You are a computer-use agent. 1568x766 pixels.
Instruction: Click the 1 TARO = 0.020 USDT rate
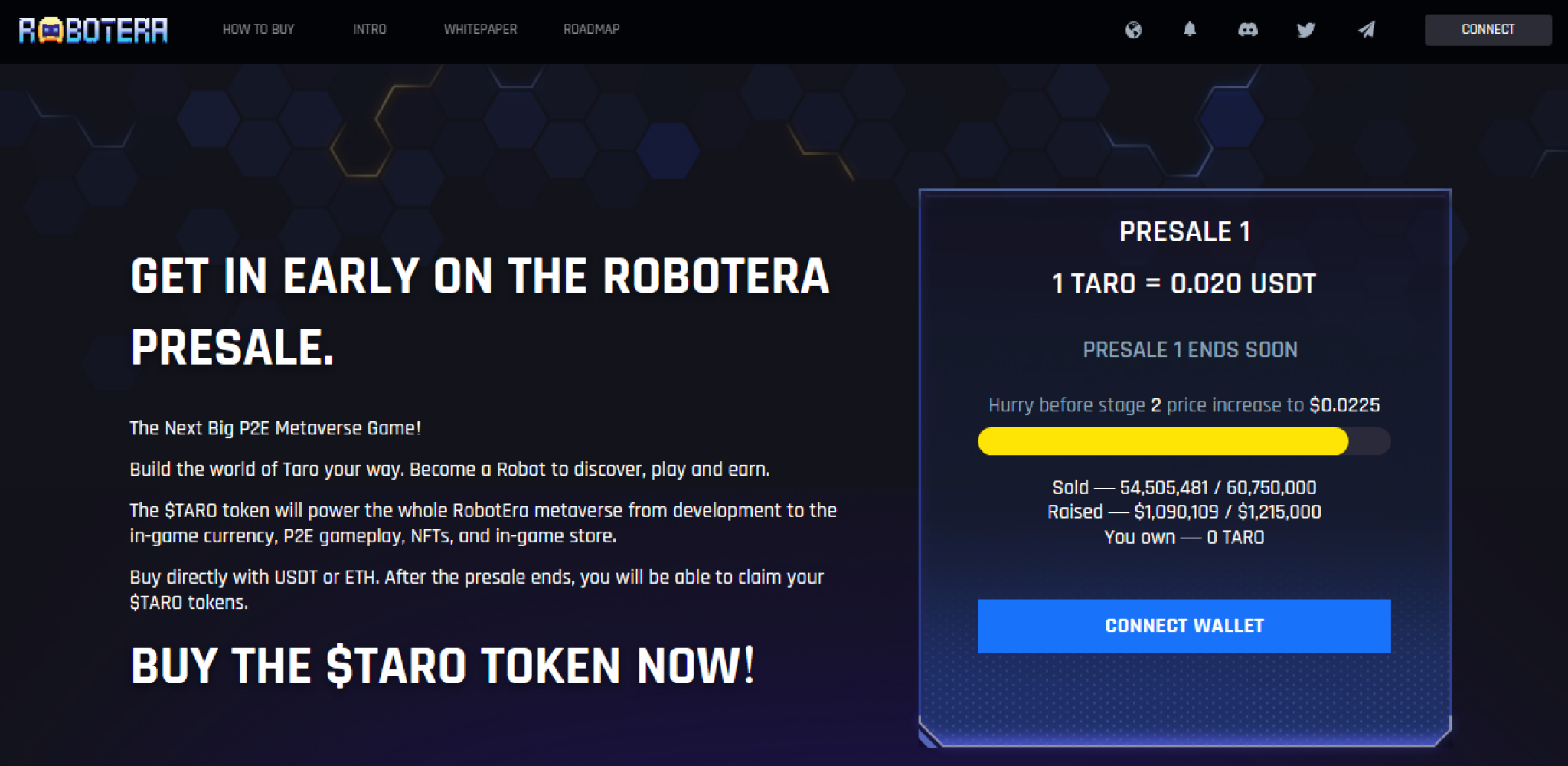click(x=1184, y=283)
